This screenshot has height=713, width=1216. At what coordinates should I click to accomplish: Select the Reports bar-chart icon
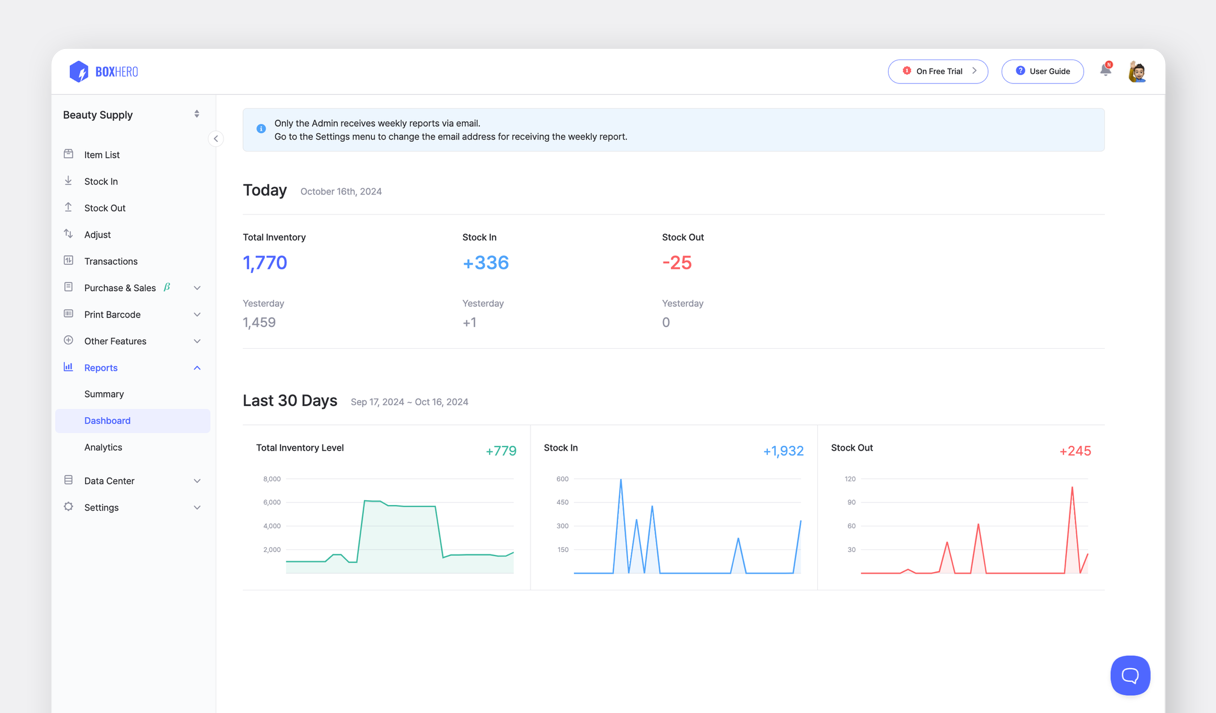pyautogui.click(x=68, y=367)
